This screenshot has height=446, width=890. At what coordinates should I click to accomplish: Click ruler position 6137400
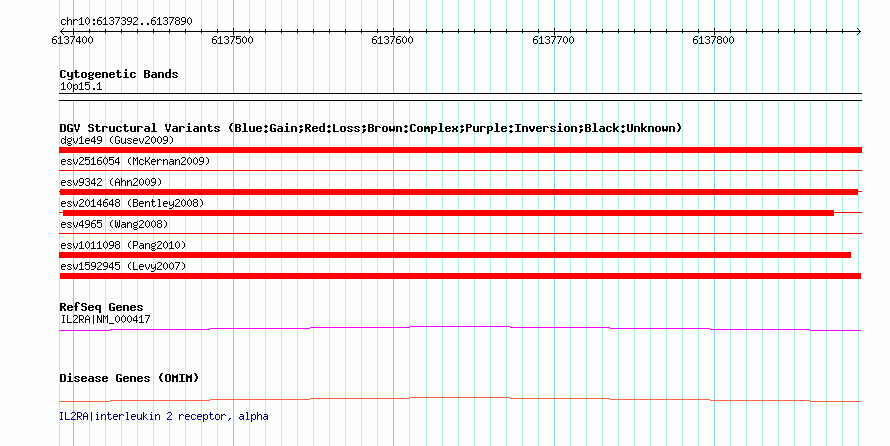tap(72, 40)
